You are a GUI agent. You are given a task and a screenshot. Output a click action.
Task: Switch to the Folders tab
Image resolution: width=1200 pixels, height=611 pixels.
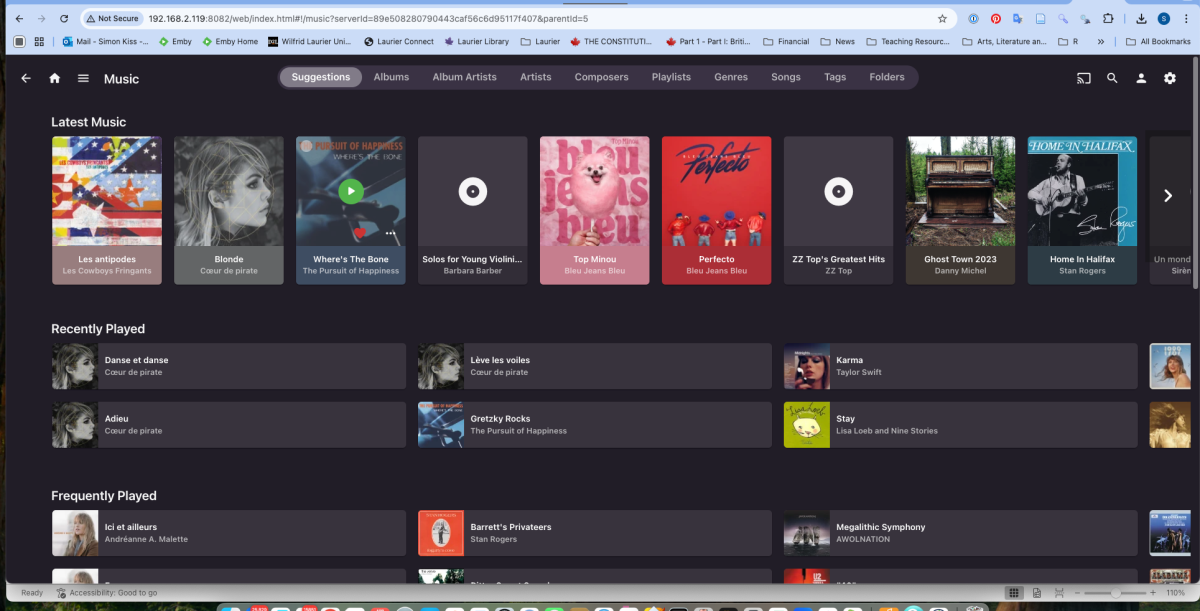(887, 77)
